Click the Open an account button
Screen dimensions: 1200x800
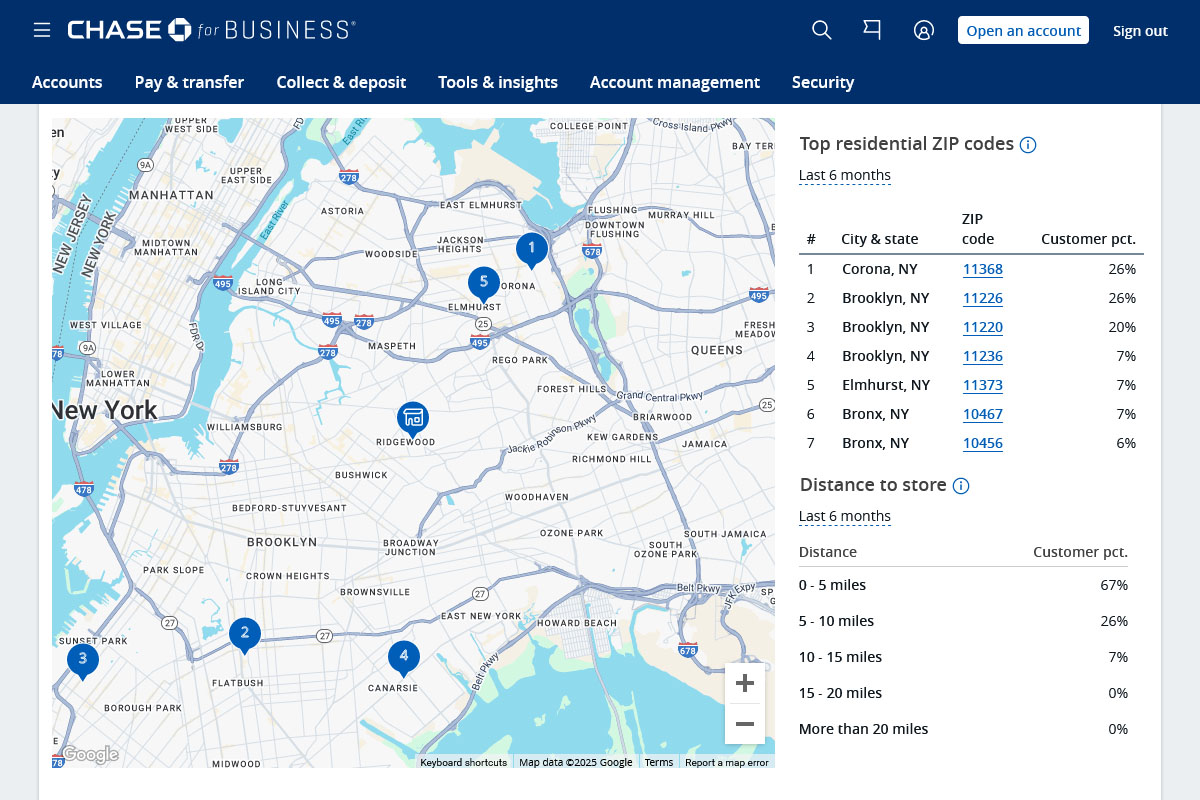point(1023,30)
